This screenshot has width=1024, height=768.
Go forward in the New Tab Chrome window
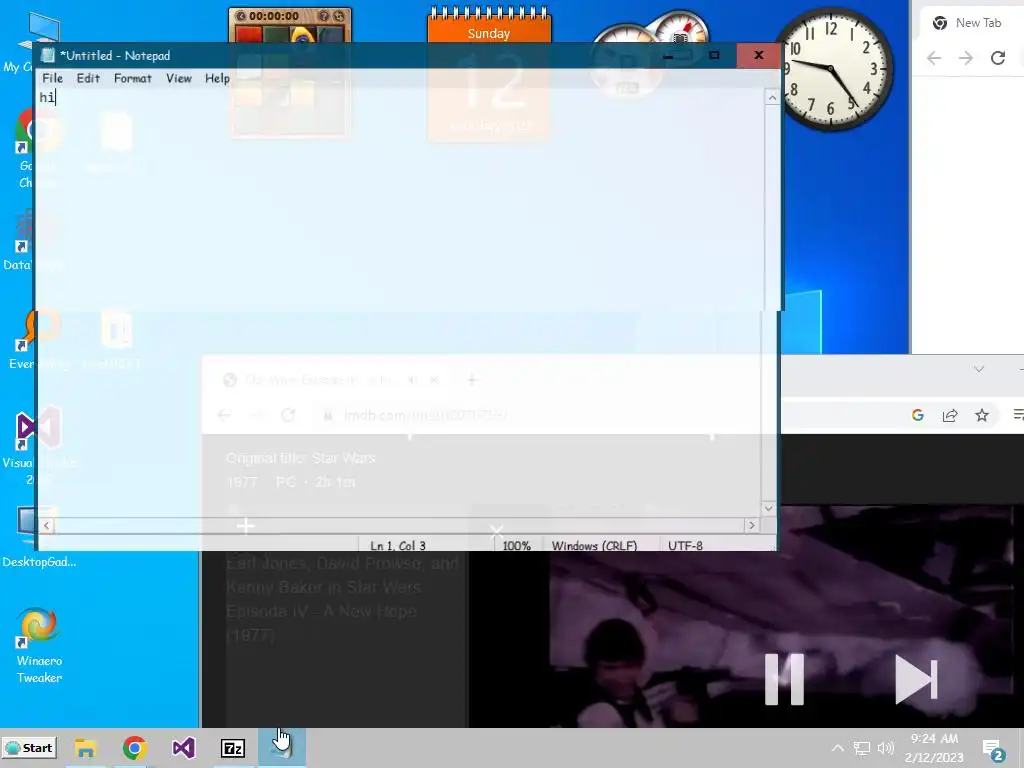pos(966,58)
